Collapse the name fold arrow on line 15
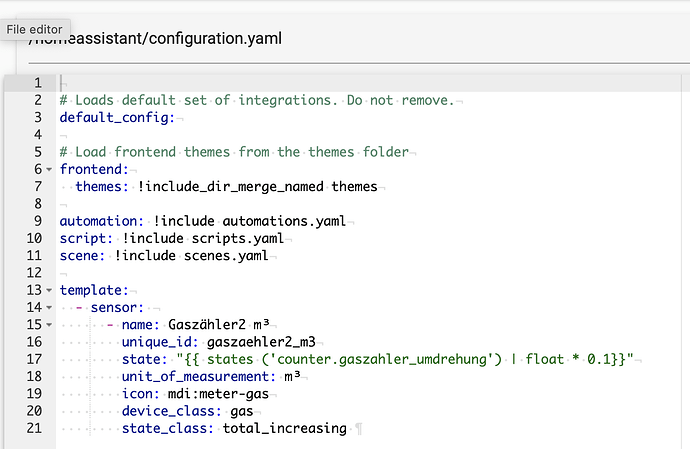 pos(49,325)
